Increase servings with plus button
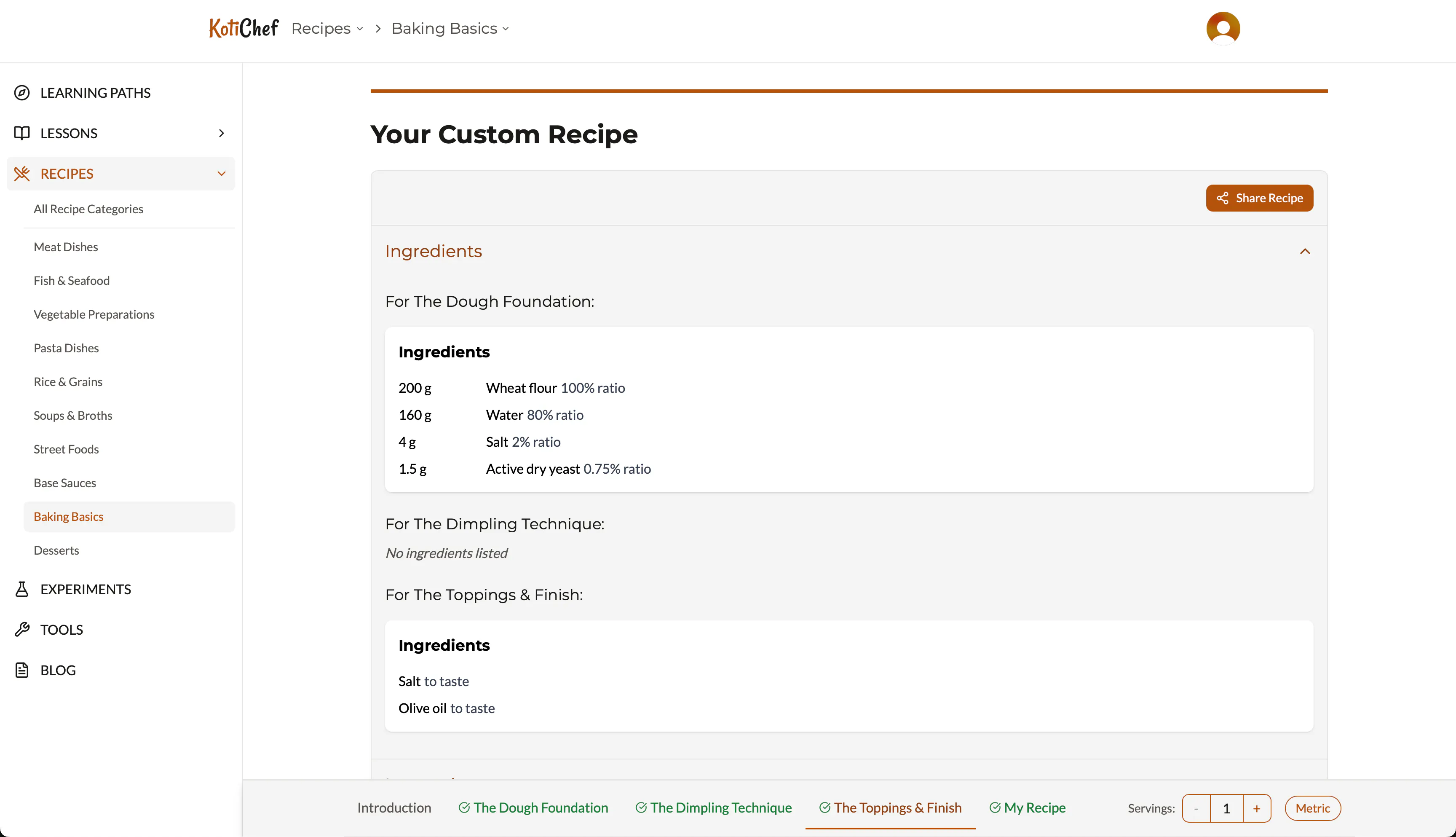This screenshot has height=837, width=1456. pos(1257,808)
